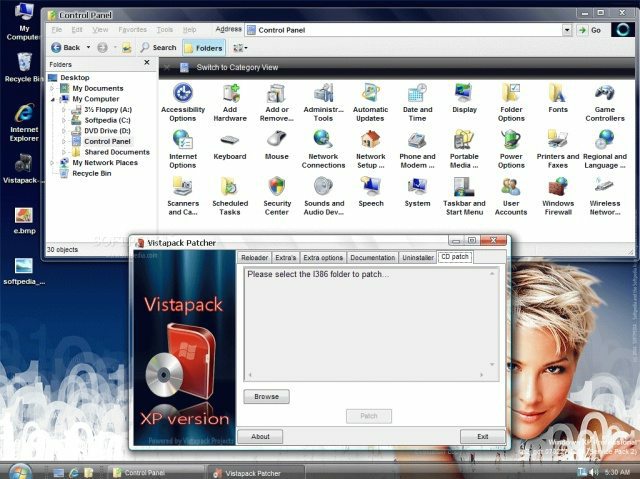Open the Mouse icon
The height and width of the screenshot is (479, 640).
click(277, 145)
